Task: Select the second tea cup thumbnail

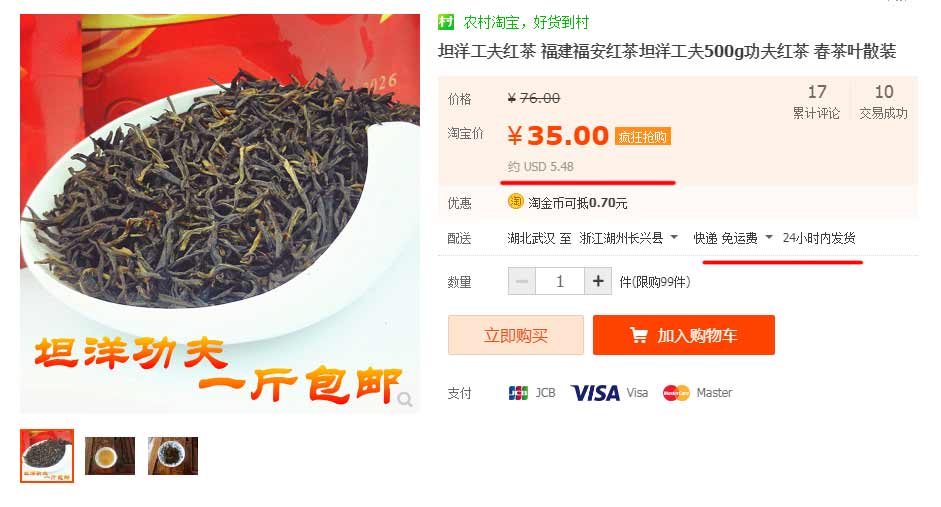Action: [110, 455]
